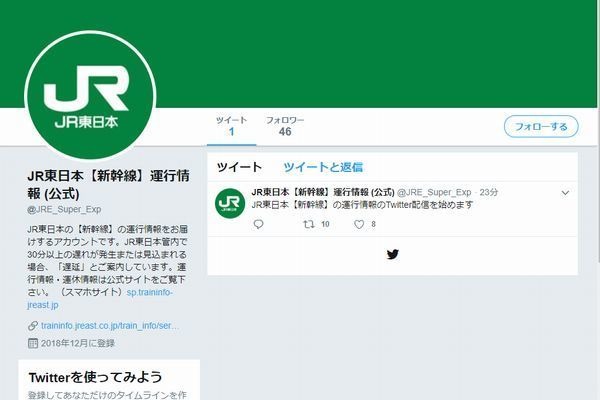Click the account name in the tweet header

(323, 192)
